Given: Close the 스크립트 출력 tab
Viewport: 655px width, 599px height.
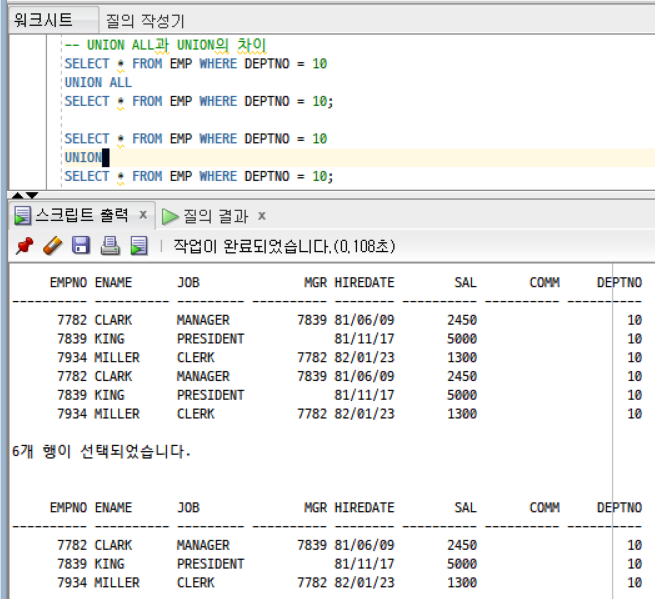Looking at the screenshot, I should point(143,215).
